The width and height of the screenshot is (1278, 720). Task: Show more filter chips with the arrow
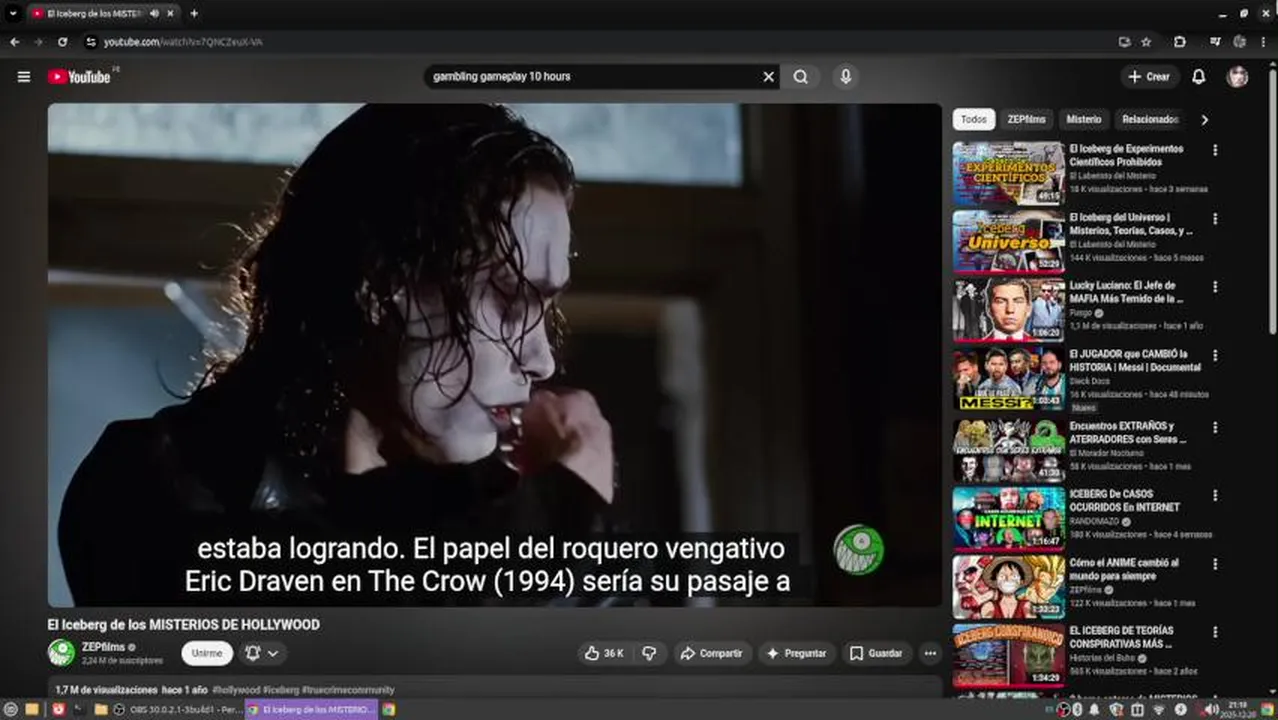[1204, 120]
